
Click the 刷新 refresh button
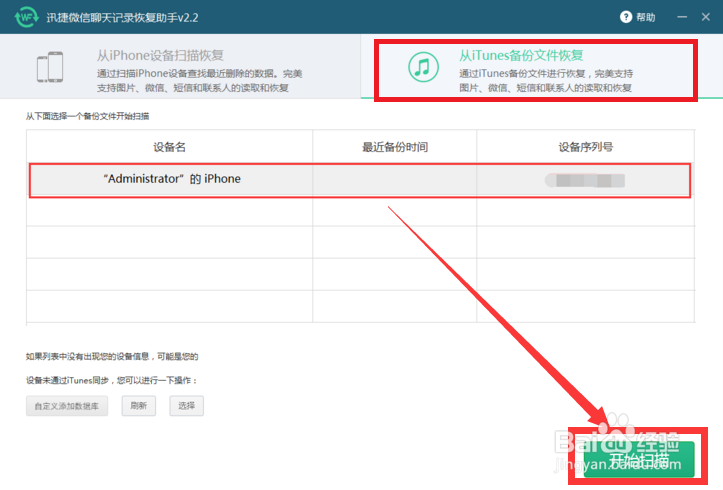(x=138, y=406)
